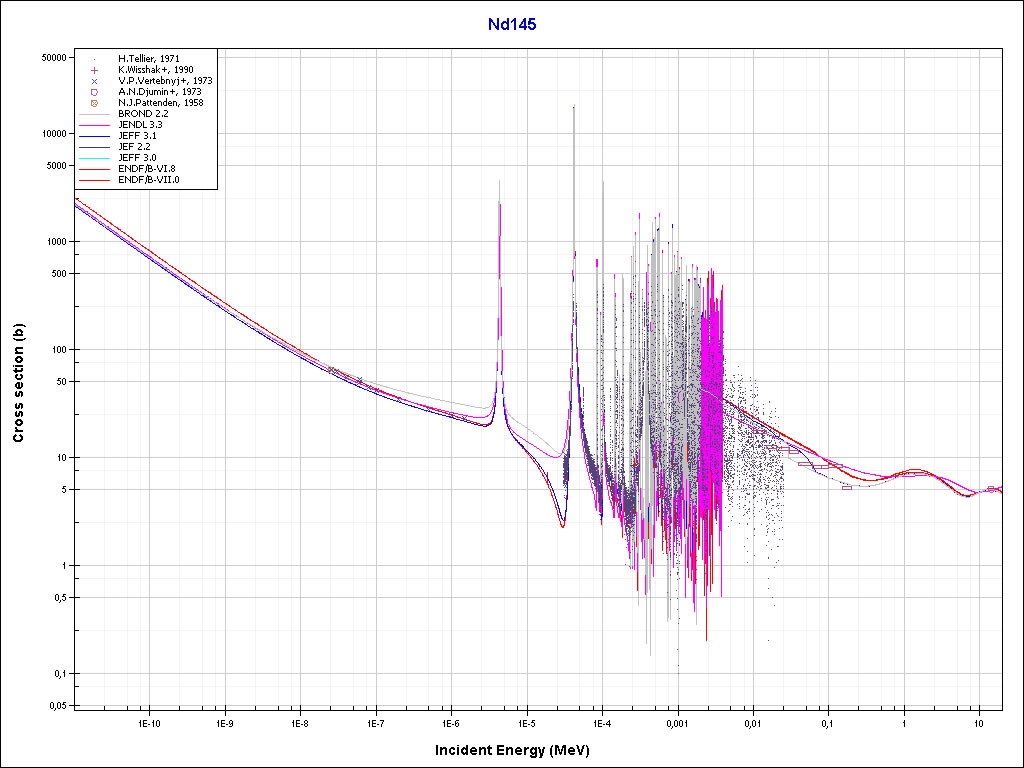This screenshot has height=768, width=1024.
Task: Select the BROND 2.2 legend line sample
Action: tap(94, 114)
